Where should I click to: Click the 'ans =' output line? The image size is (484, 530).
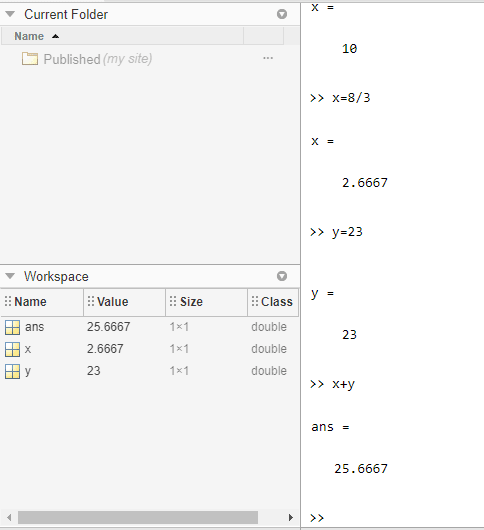tap(330, 427)
